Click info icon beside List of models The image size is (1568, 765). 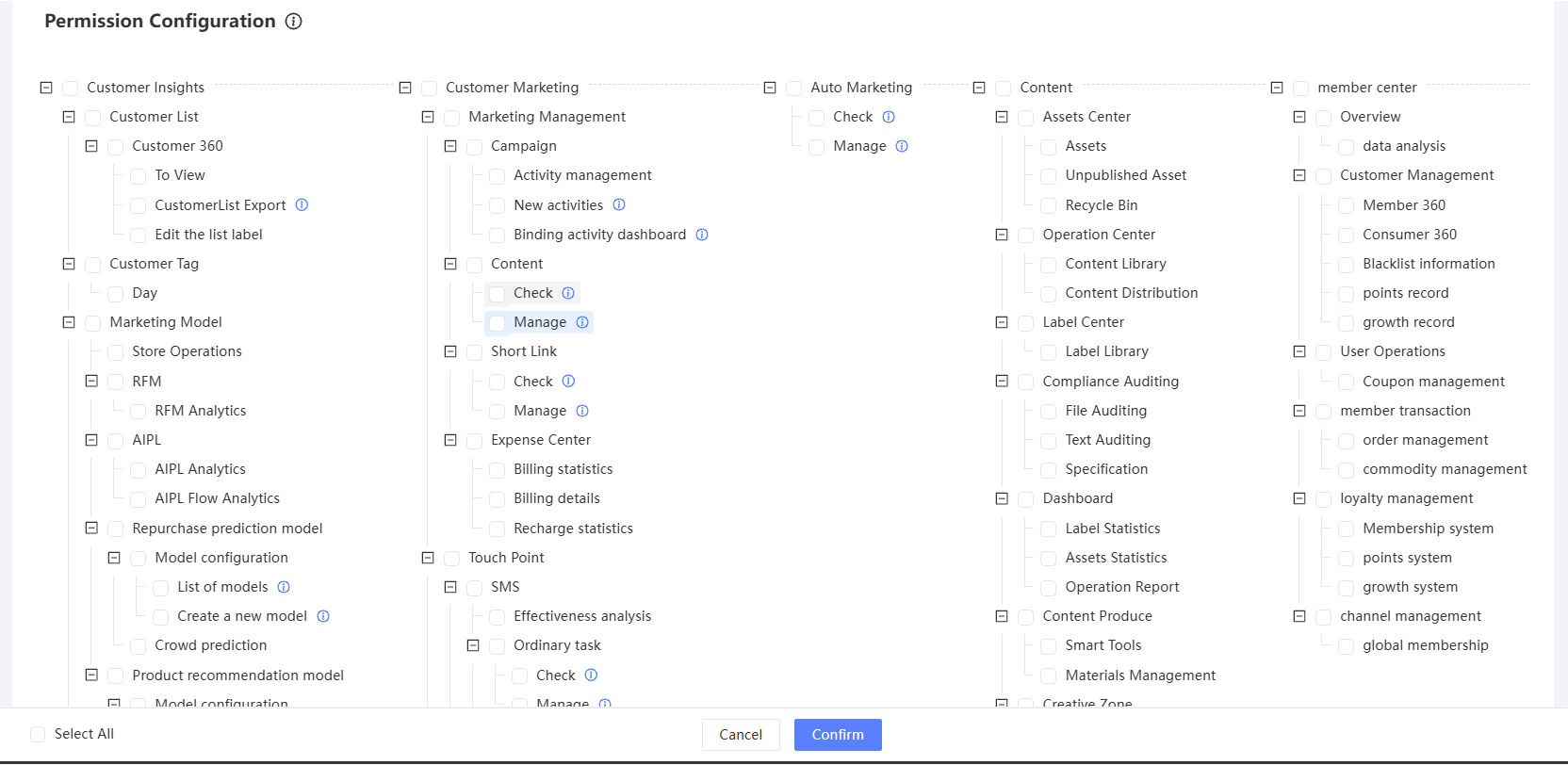tap(284, 587)
